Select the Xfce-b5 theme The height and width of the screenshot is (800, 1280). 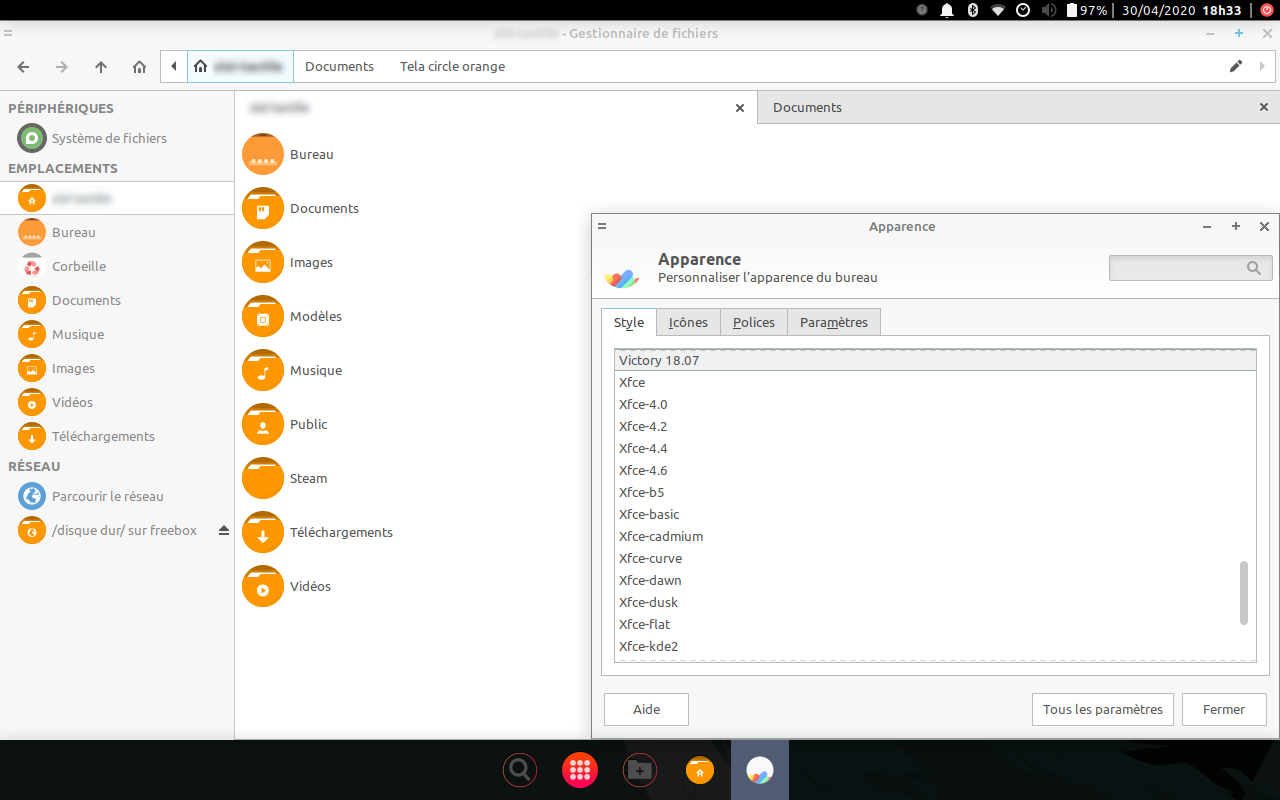935,492
